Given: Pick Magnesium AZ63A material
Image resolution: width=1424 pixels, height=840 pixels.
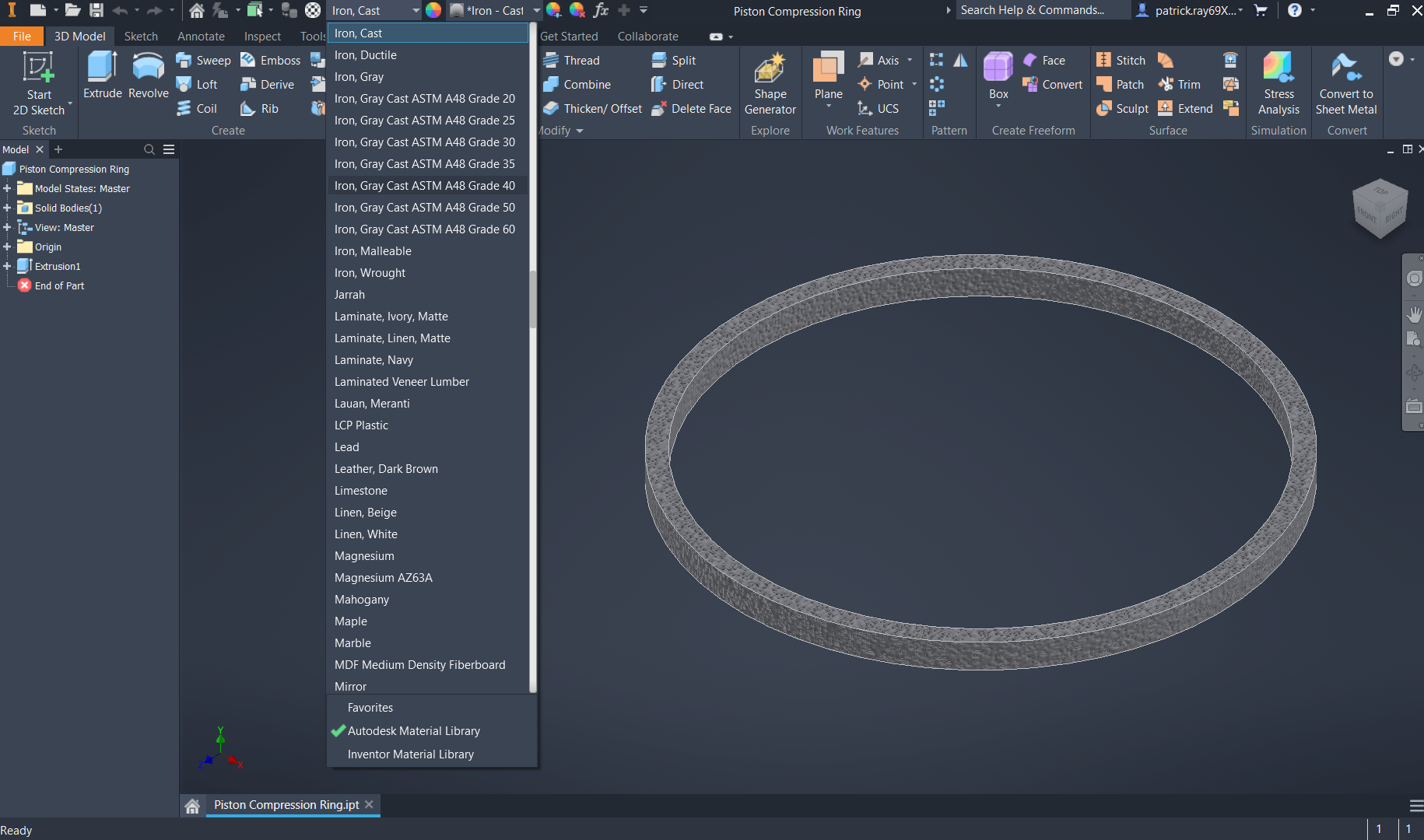Looking at the screenshot, I should 383,578.
